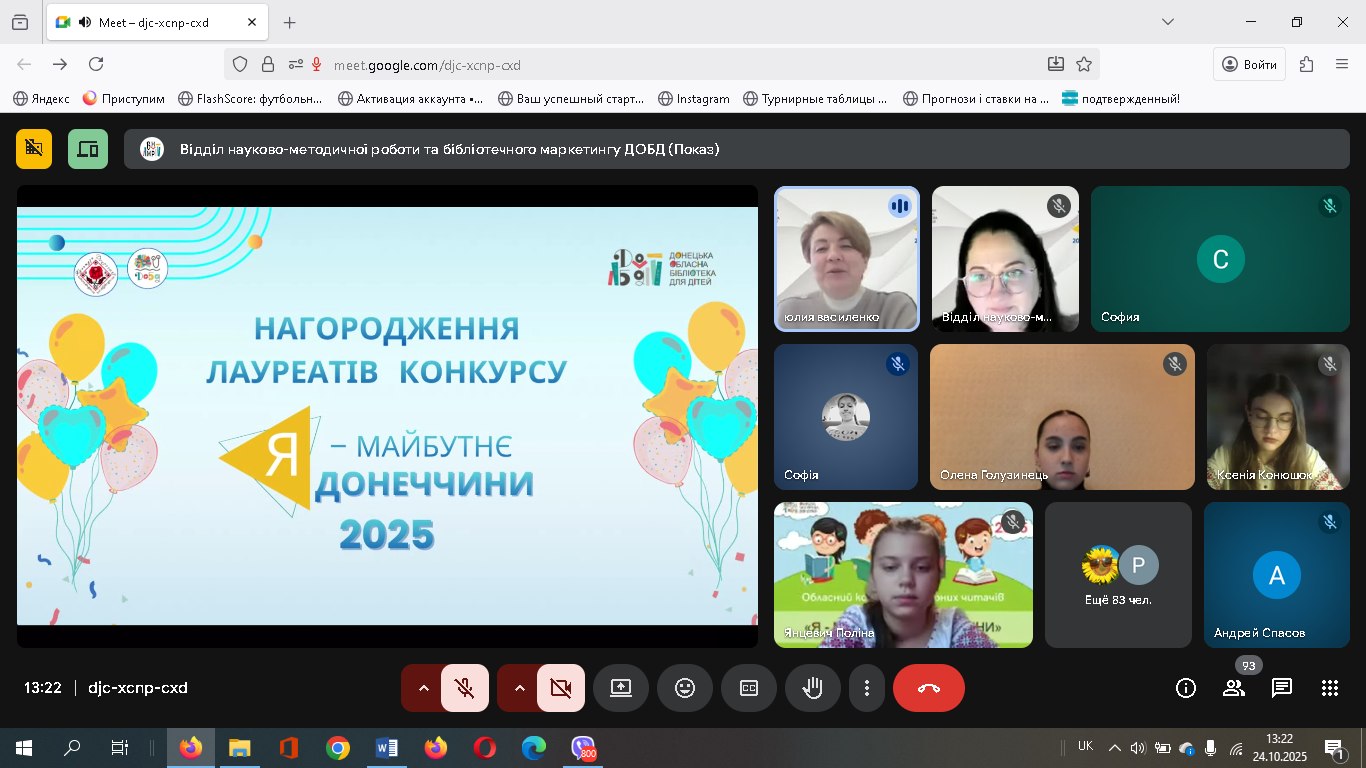The image size is (1366, 768).
Task: Open the Opera icon in the taskbar
Action: [484, 748]
